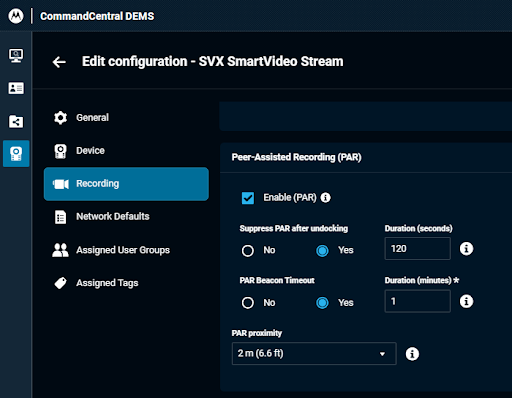The image size is (512, 398).
Task: Click the Peer-Assisted Recording (PAR) heading
Action: tap(296, 157)
